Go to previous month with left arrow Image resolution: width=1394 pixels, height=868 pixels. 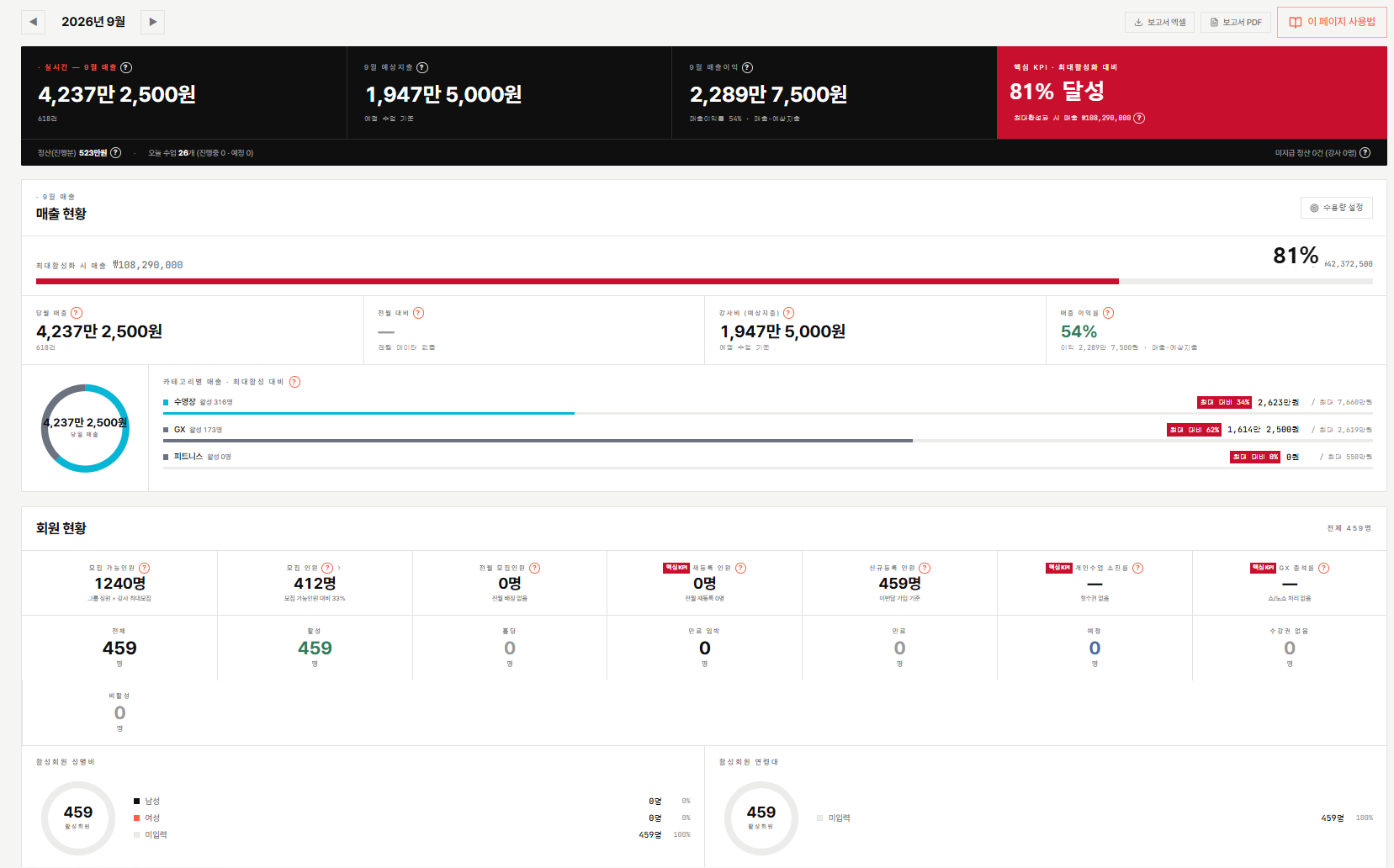pos(33,22)
